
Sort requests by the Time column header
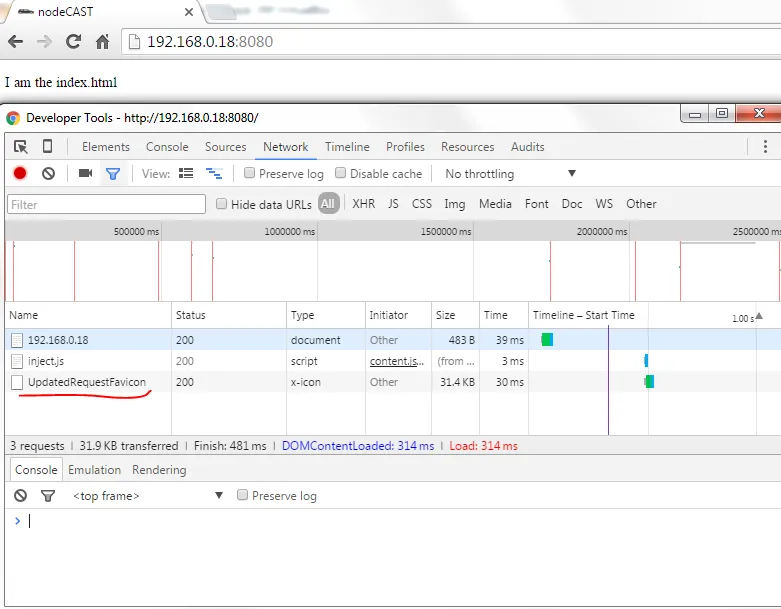(x=504, y=315)
